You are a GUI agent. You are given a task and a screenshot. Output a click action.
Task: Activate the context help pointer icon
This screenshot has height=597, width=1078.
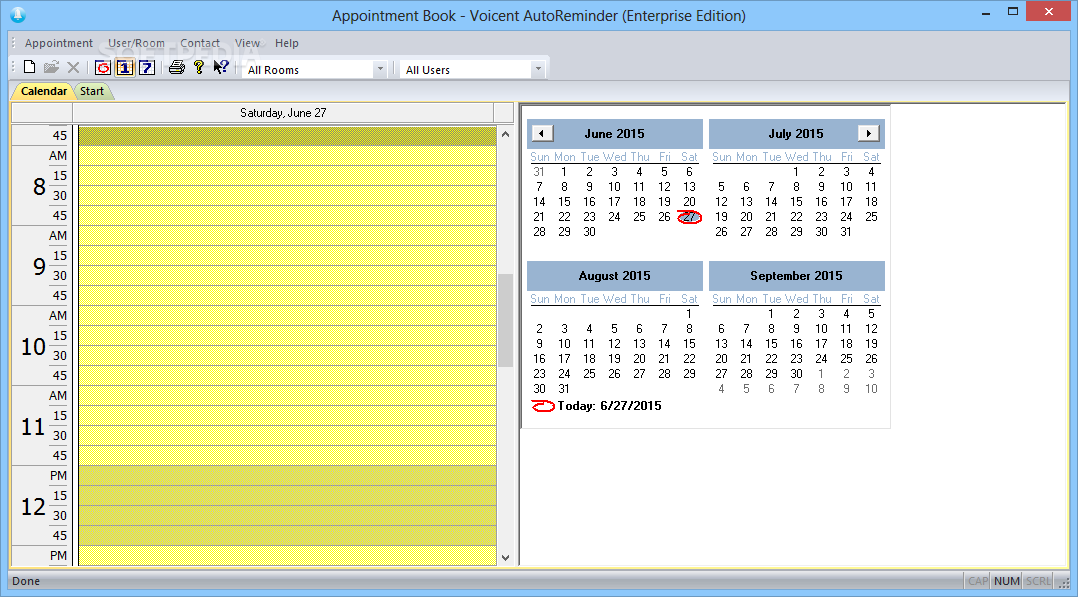click(221, 67)
